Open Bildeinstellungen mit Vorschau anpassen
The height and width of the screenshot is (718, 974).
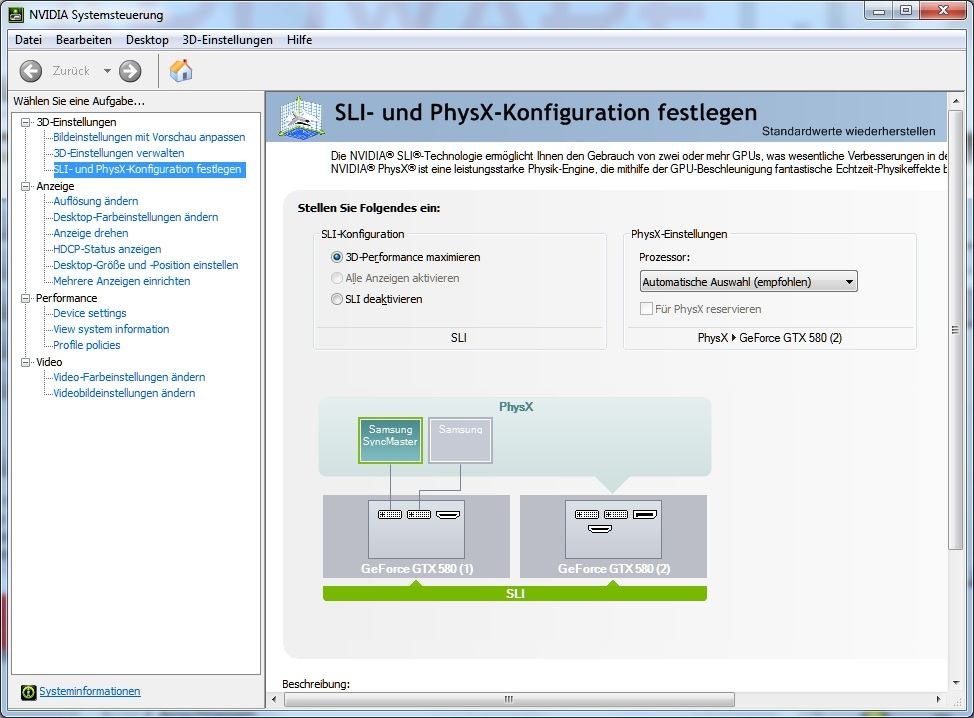tap(149, 137)
